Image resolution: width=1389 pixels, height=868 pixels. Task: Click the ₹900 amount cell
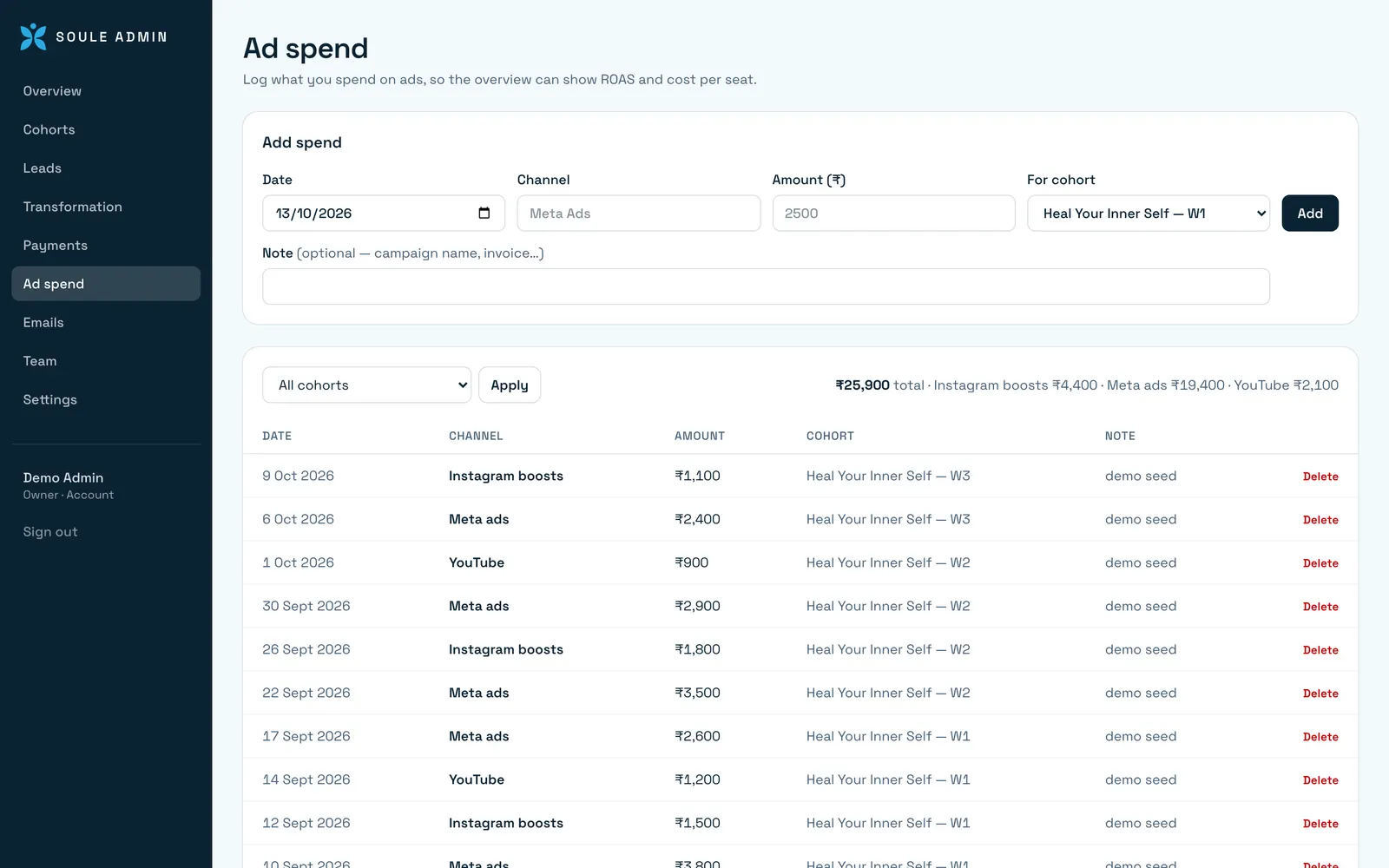(691, 562)
